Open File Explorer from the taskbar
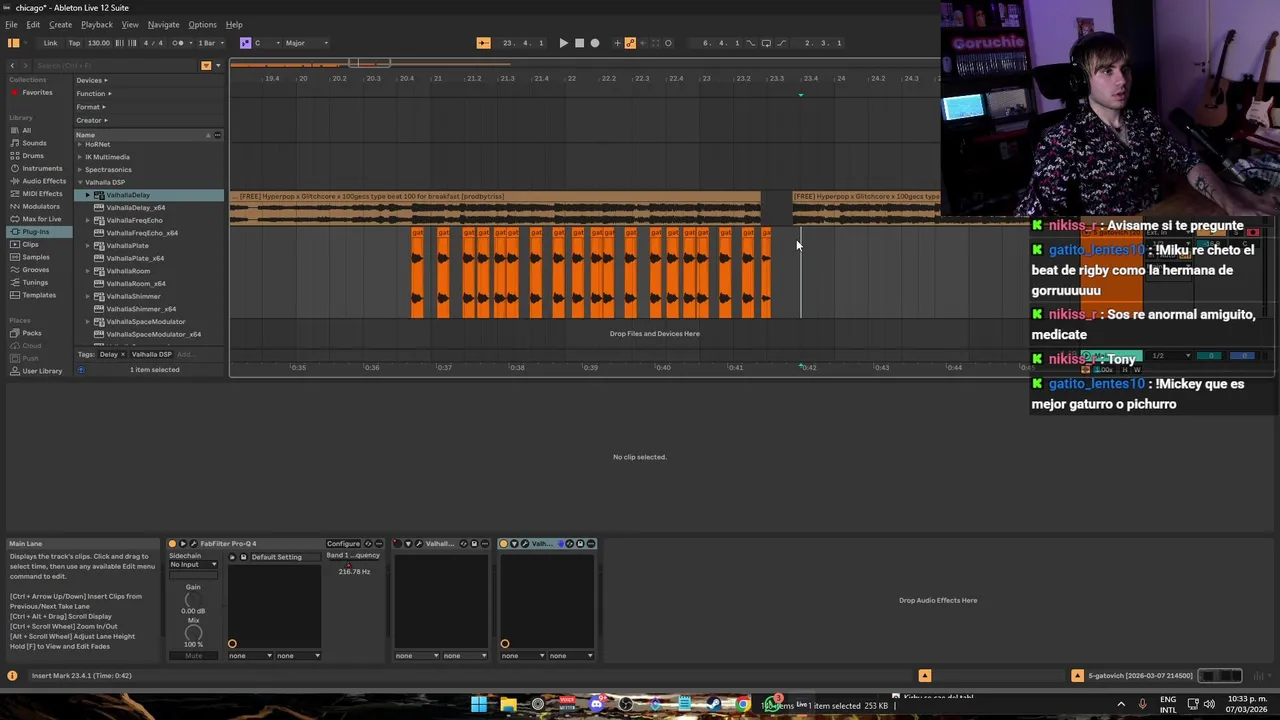This screenshot has width=1280, height=720. [508, 705]
